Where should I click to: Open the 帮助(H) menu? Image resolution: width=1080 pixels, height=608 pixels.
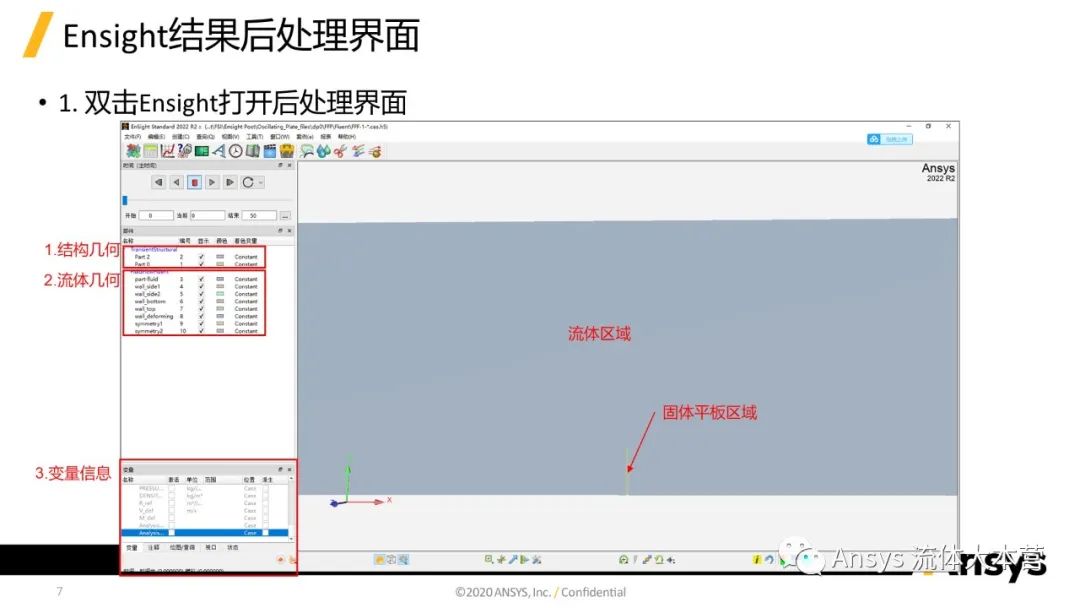click(x=346, y=137)
